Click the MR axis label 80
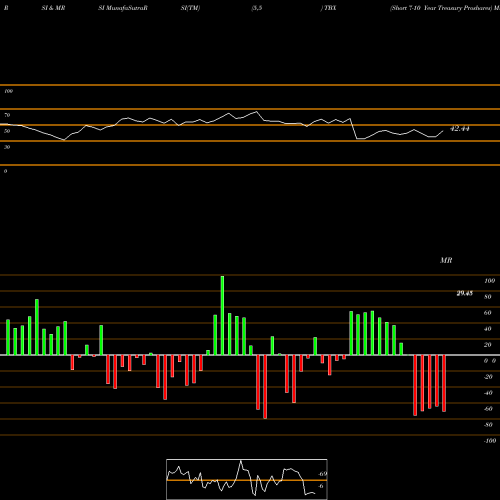The image size is (500, 500). tap(488, 297)
